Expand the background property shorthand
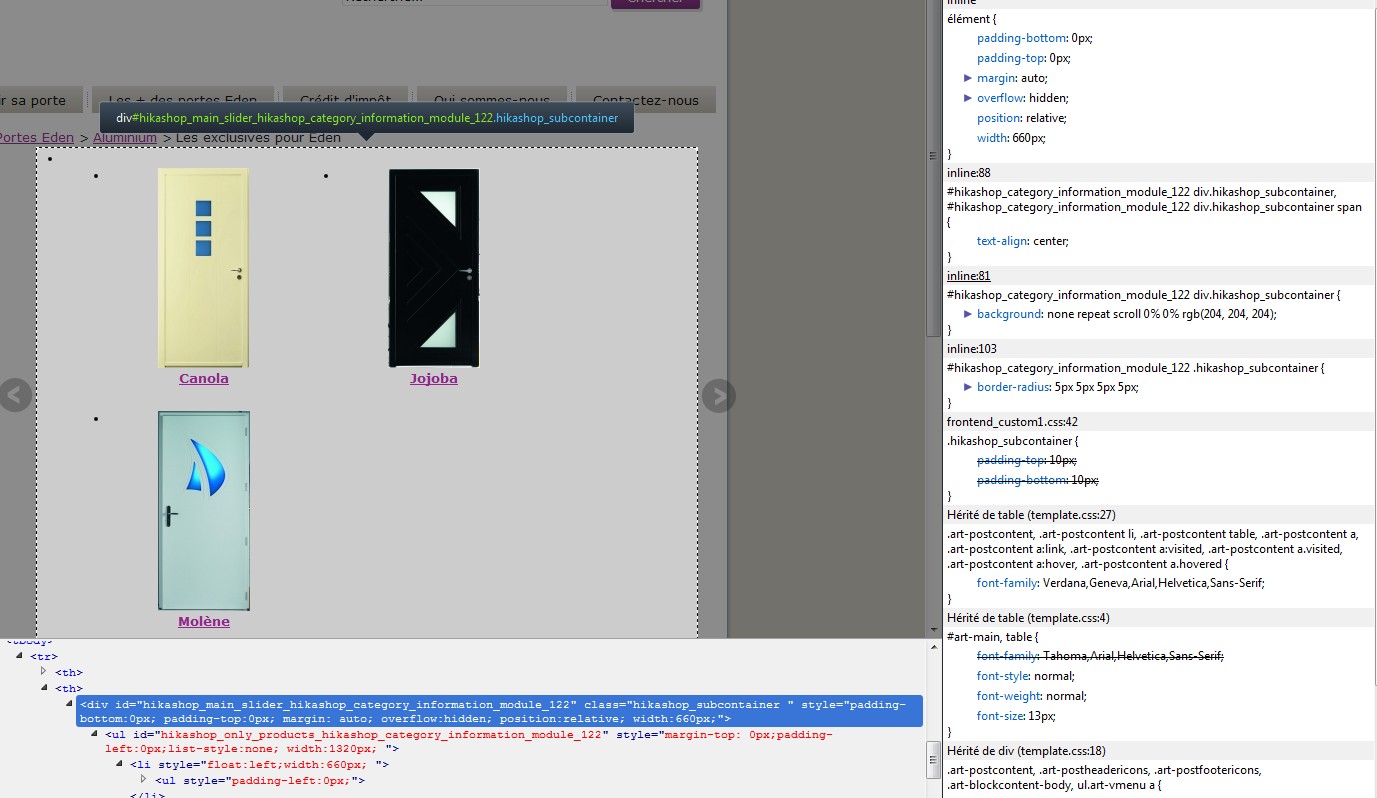This screenshot has height=798, width=1377. 968,314
